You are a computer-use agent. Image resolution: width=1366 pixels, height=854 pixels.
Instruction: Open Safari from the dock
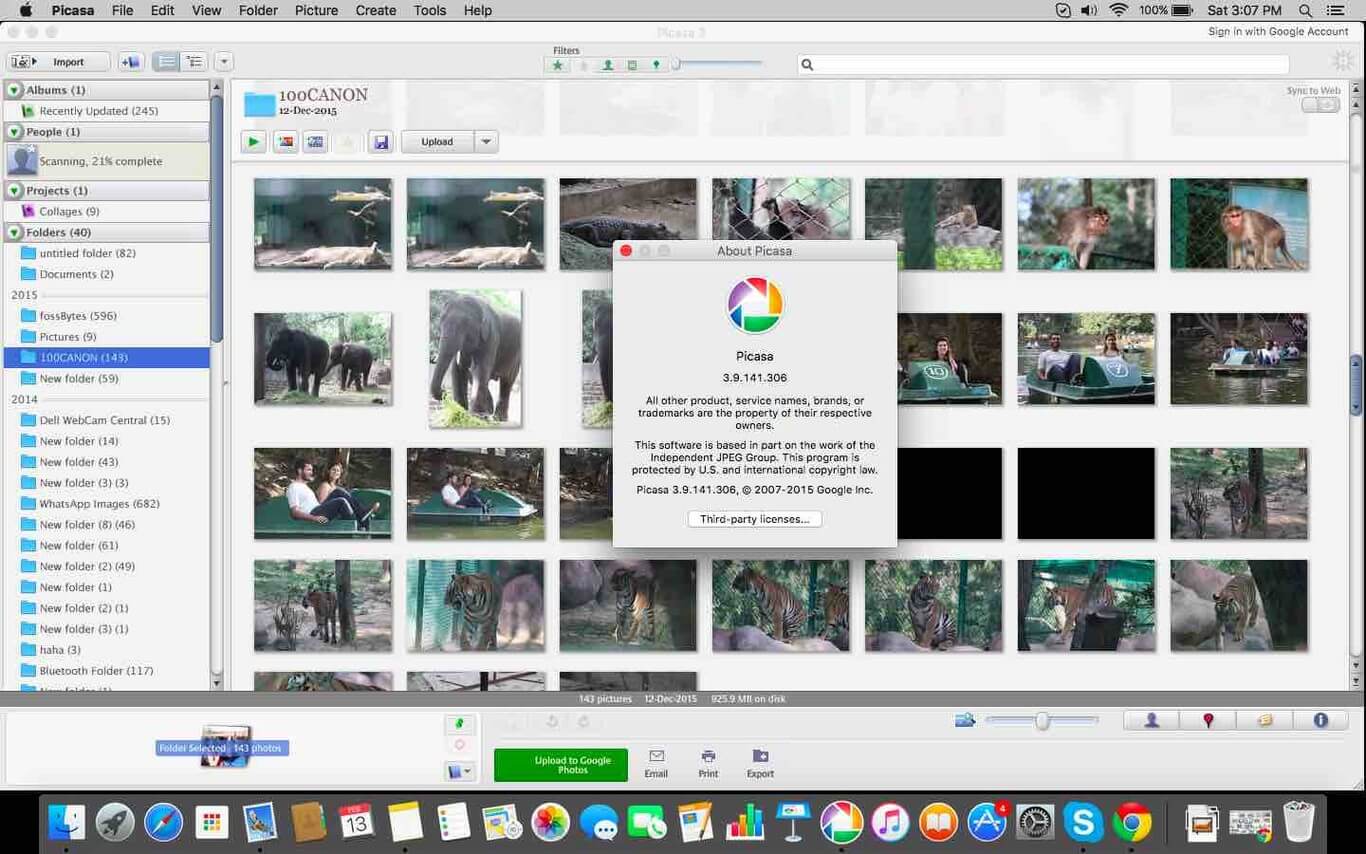tap(163, 822)
